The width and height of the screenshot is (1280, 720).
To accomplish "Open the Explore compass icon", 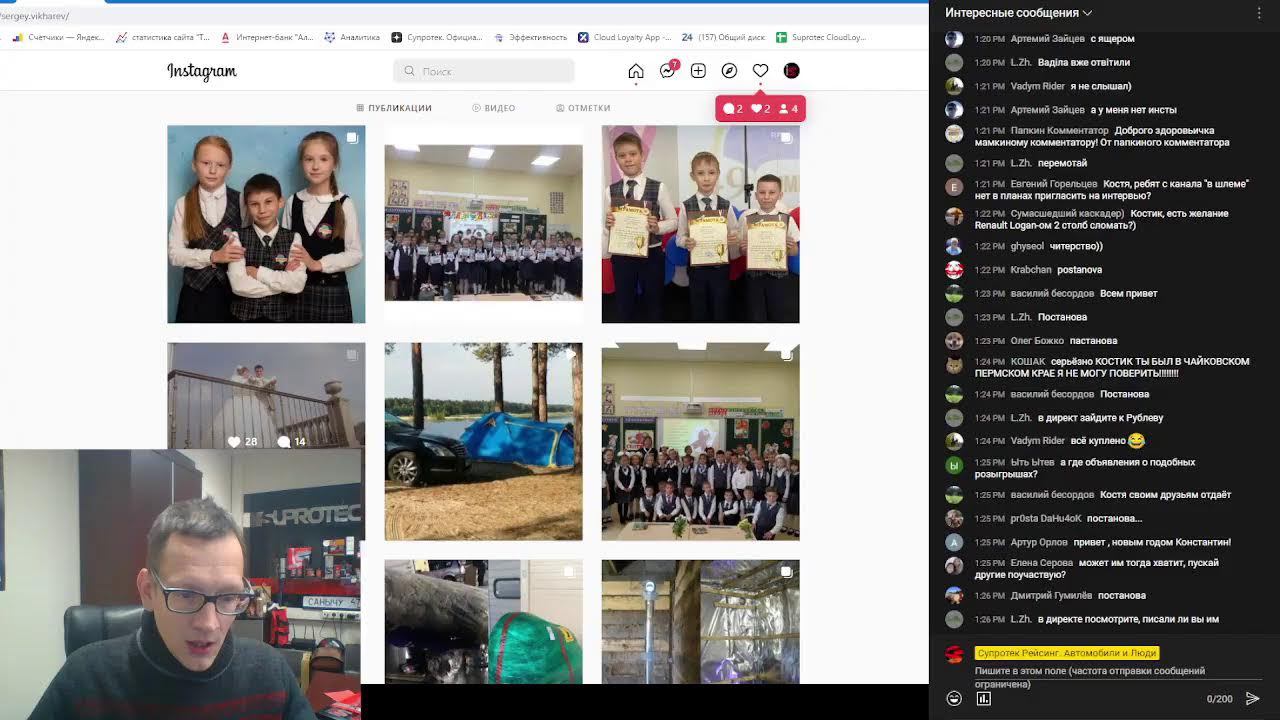I will [x=729, y=71].
